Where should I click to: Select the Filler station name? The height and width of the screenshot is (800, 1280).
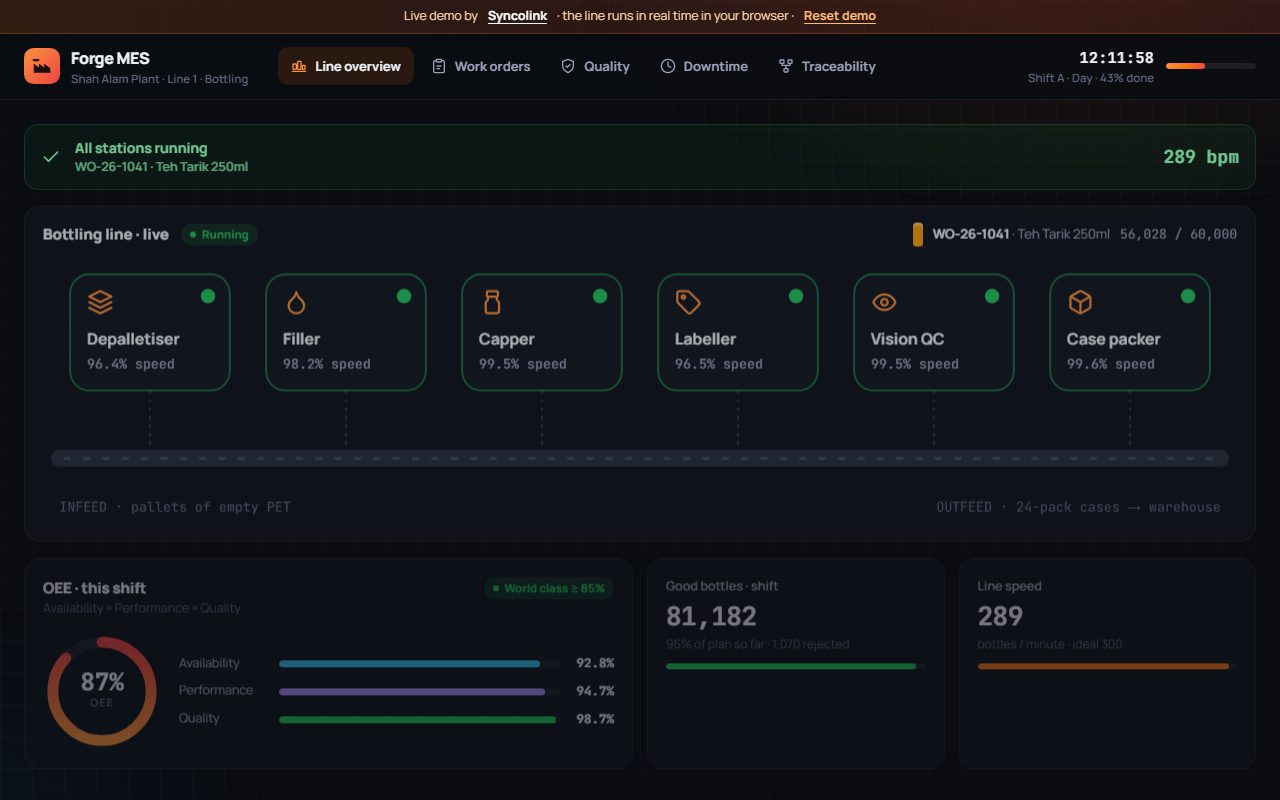301,339
